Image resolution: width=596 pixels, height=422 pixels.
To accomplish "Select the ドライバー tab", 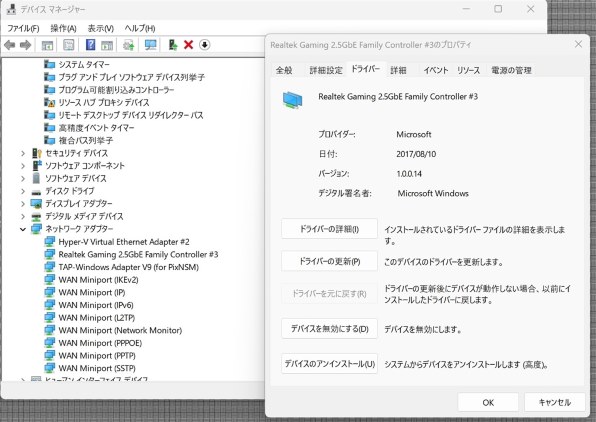I will (x=365, y=69).
